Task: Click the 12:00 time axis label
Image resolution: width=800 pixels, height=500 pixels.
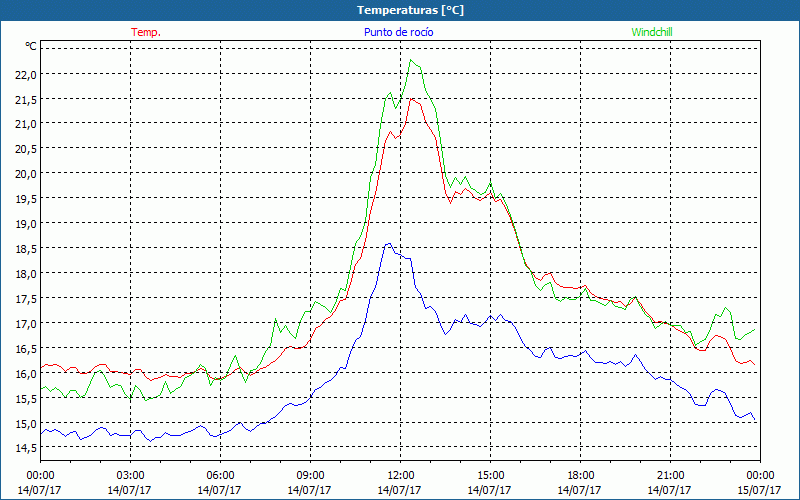Action: pyautogui.click(x=401, y=476)
